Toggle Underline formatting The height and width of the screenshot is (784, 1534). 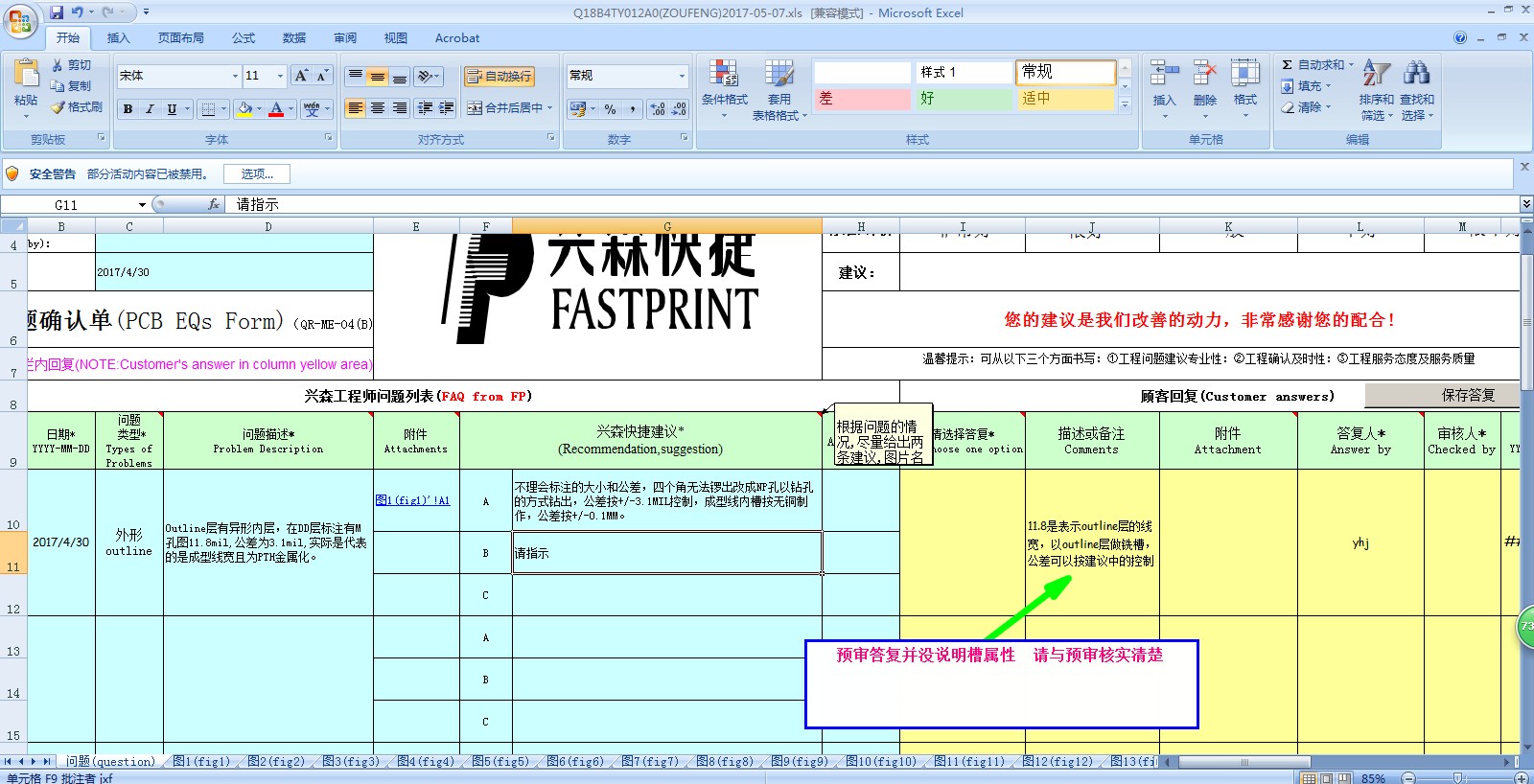[172, 109]
